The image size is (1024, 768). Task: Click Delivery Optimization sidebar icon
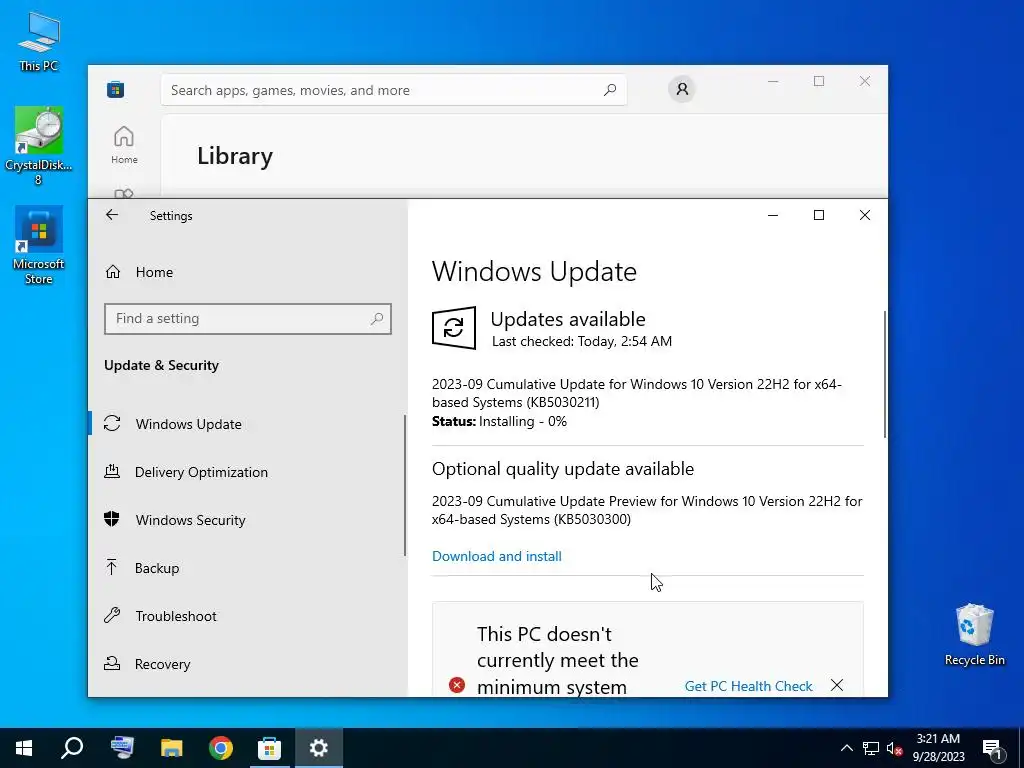pyautogui.click(x=112, y=472)
